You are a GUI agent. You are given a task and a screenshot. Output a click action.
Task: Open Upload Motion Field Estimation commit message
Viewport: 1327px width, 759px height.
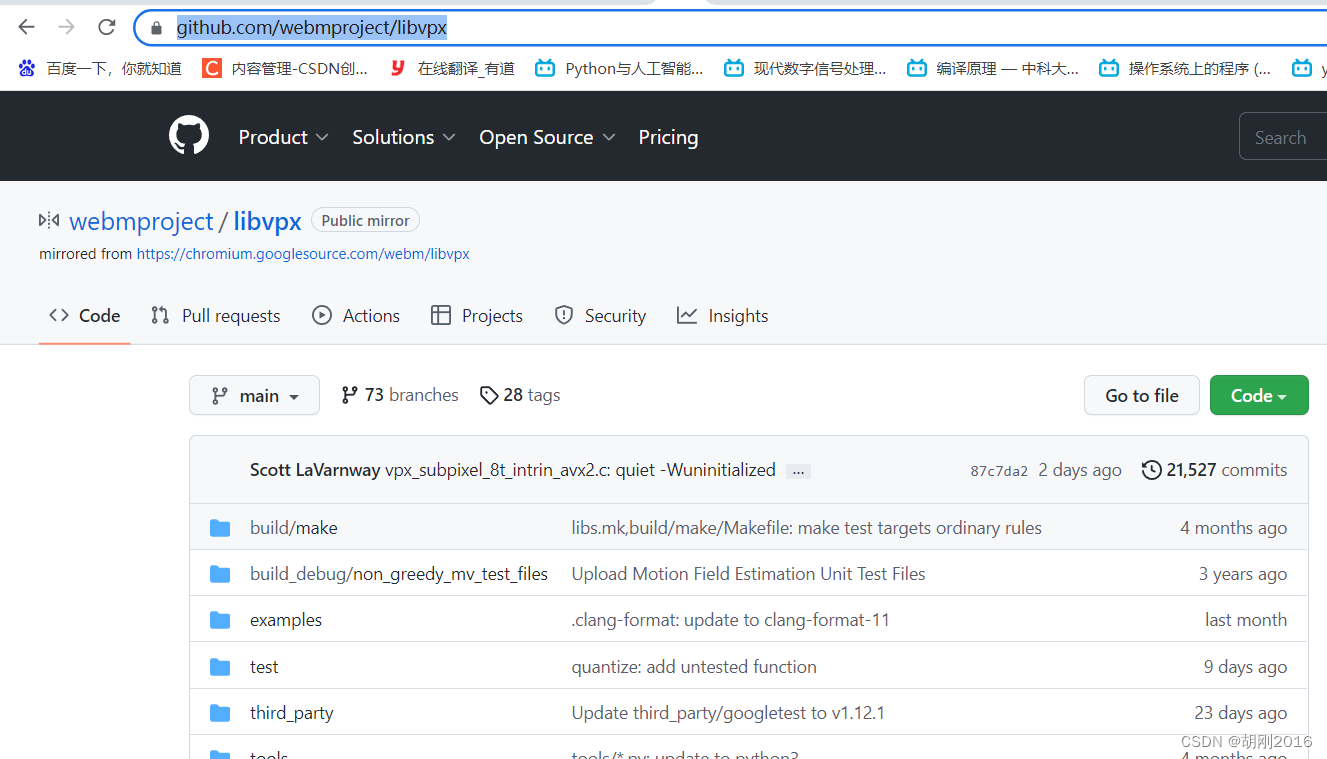(x=748, y=574)
